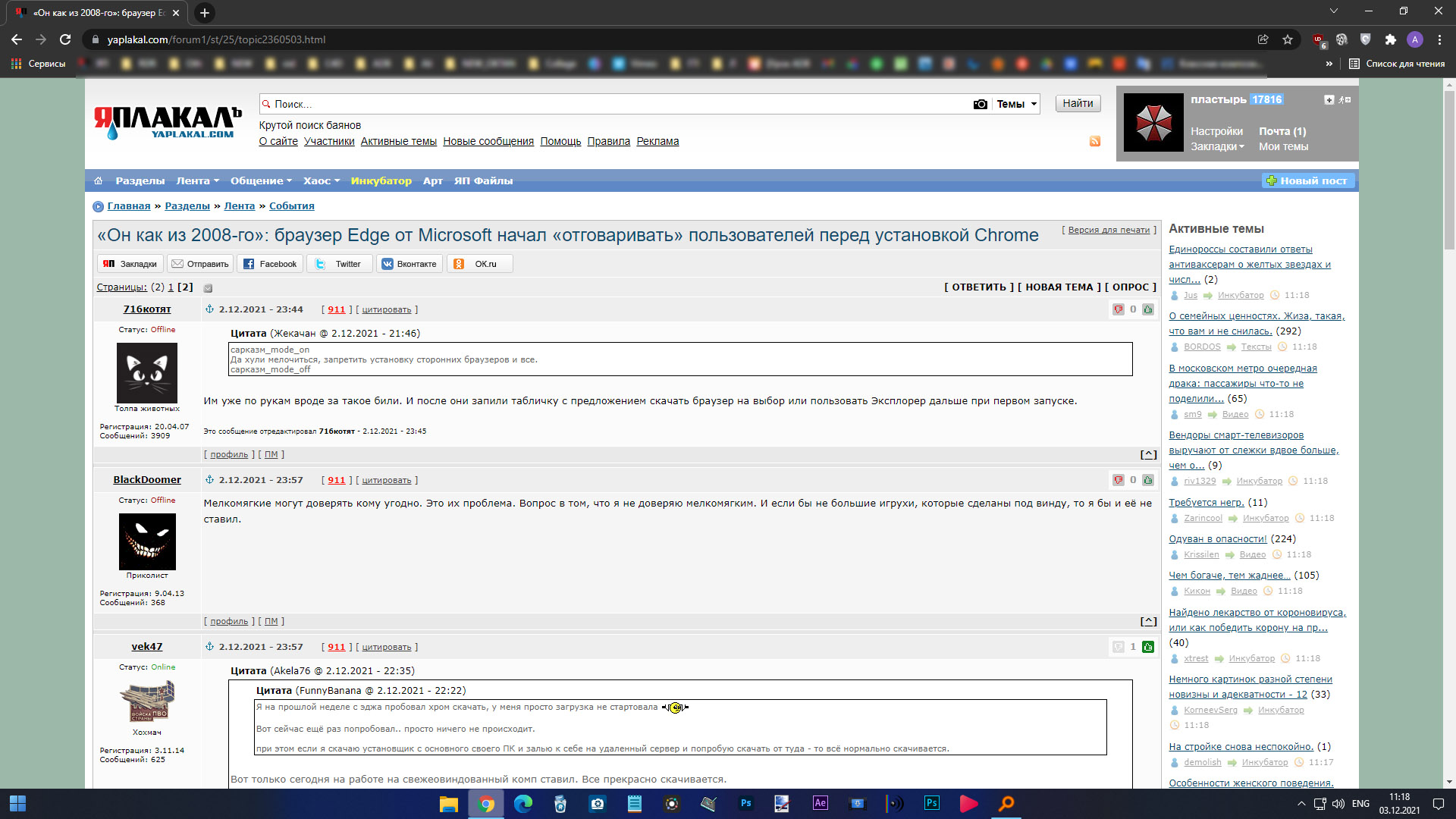The image size is (1456, 819).
Task: Open the Windows Start menu
Action: point(17,804)
